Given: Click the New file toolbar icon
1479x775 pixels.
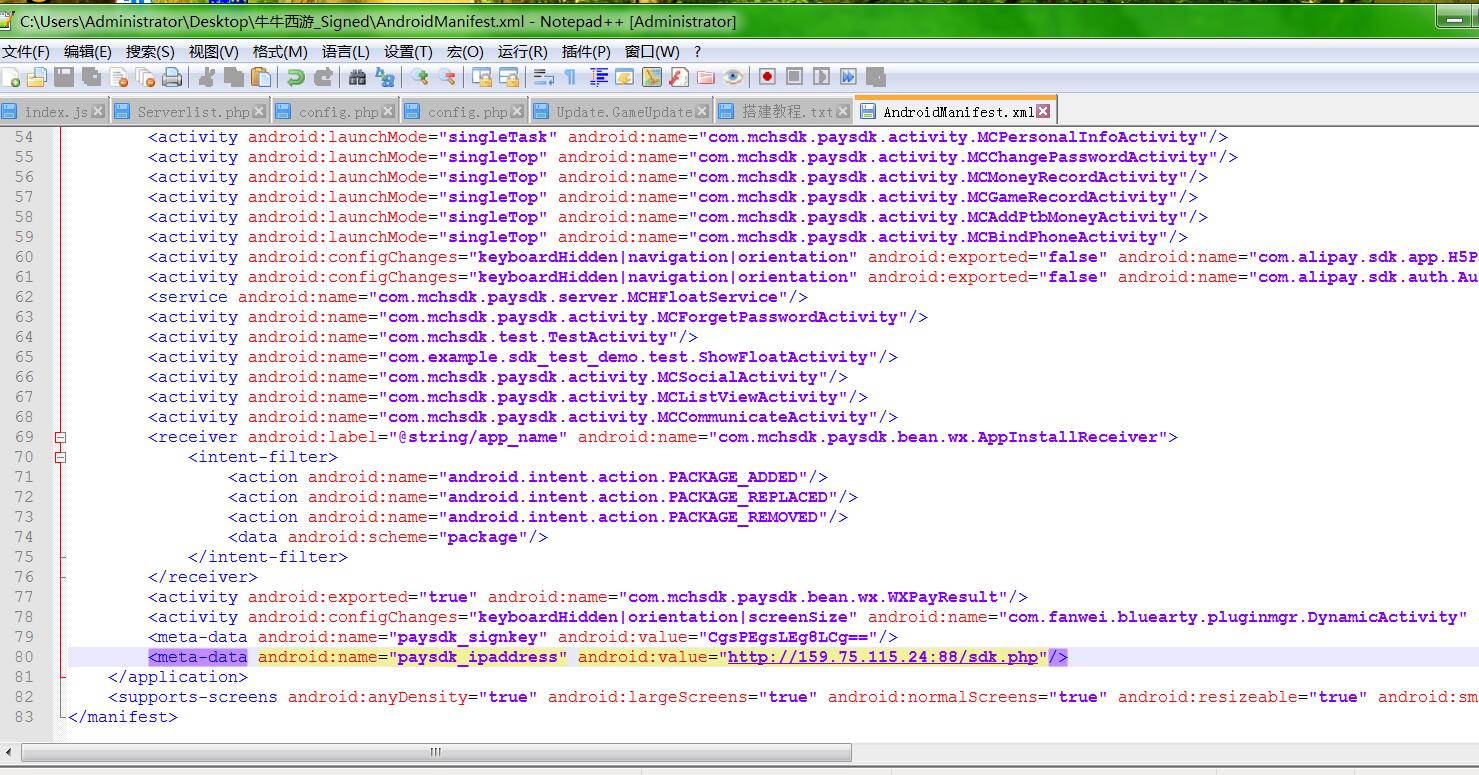Looking at the screenshot, I should pos(11,77).
